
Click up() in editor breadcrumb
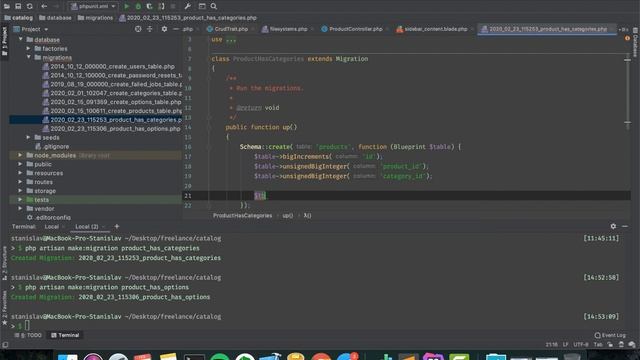pyautogui.click(x=288, y=216)
